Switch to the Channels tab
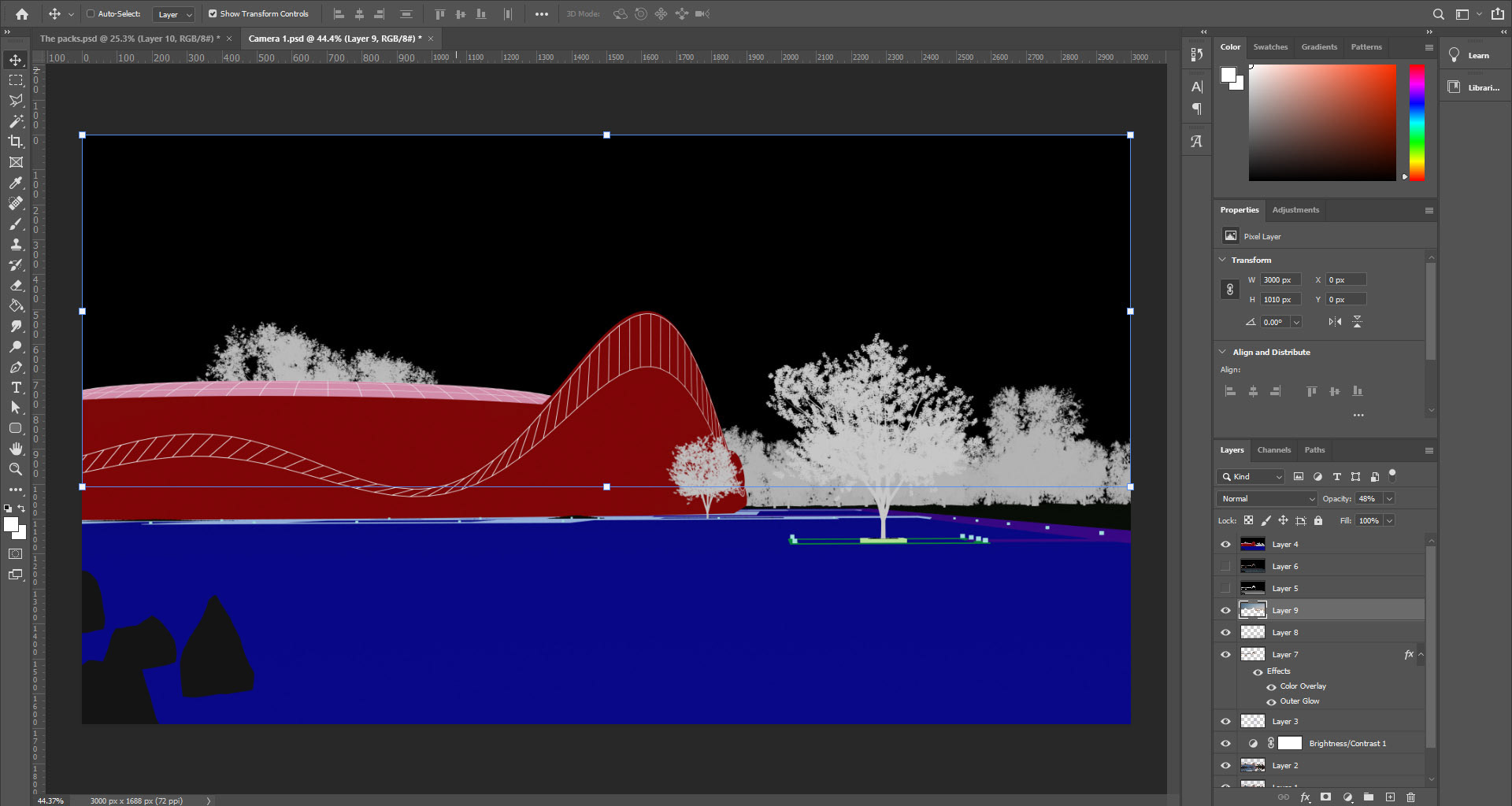Image resolution: width=1512 pixels, height=806 pixels. coord(1273,450)
